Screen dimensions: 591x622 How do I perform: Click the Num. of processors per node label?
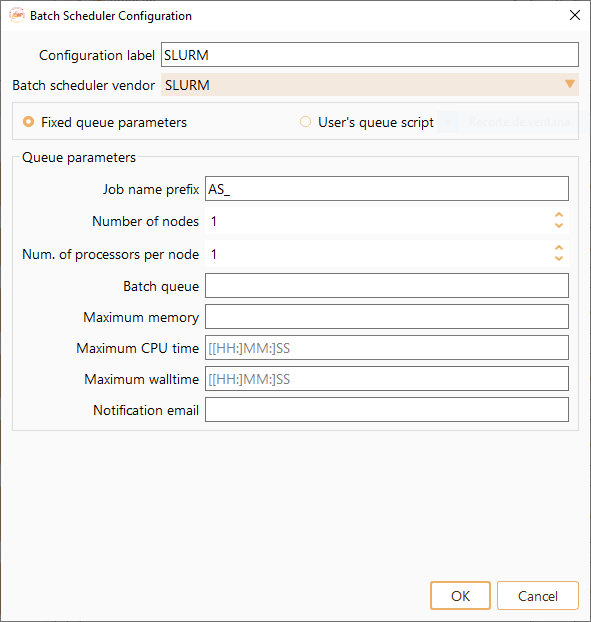click(x=111, y=254)
